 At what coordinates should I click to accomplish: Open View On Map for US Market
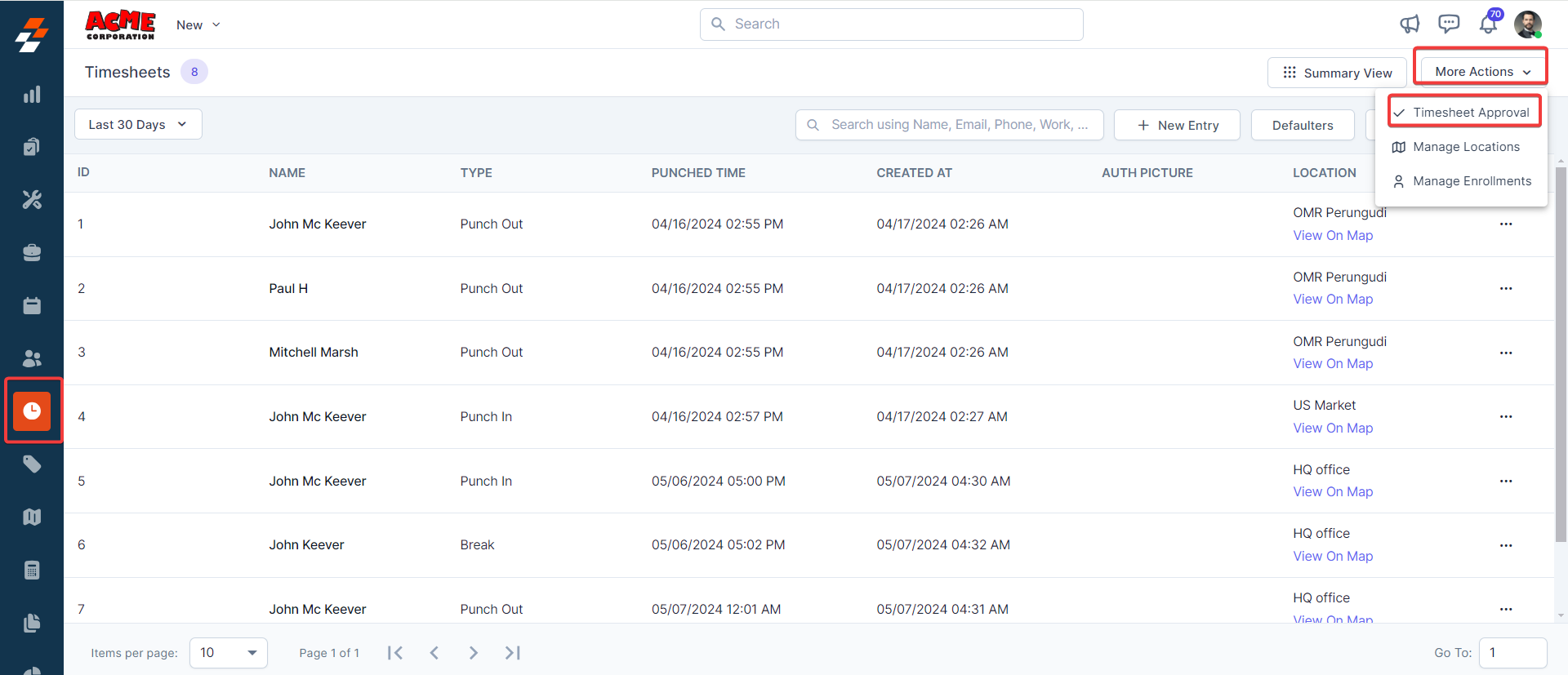coord(1333,428)
